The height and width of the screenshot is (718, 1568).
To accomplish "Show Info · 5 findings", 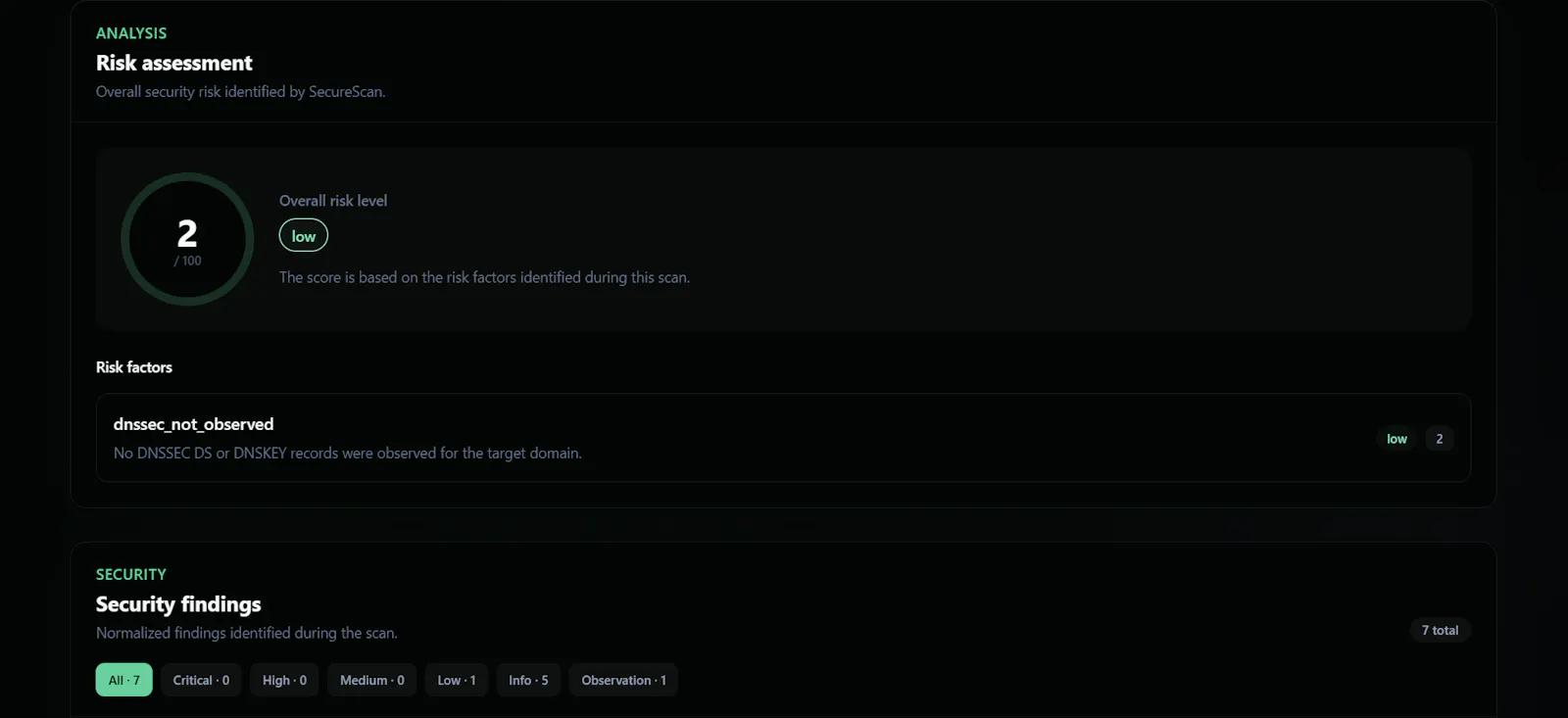I will coord(528,680).
